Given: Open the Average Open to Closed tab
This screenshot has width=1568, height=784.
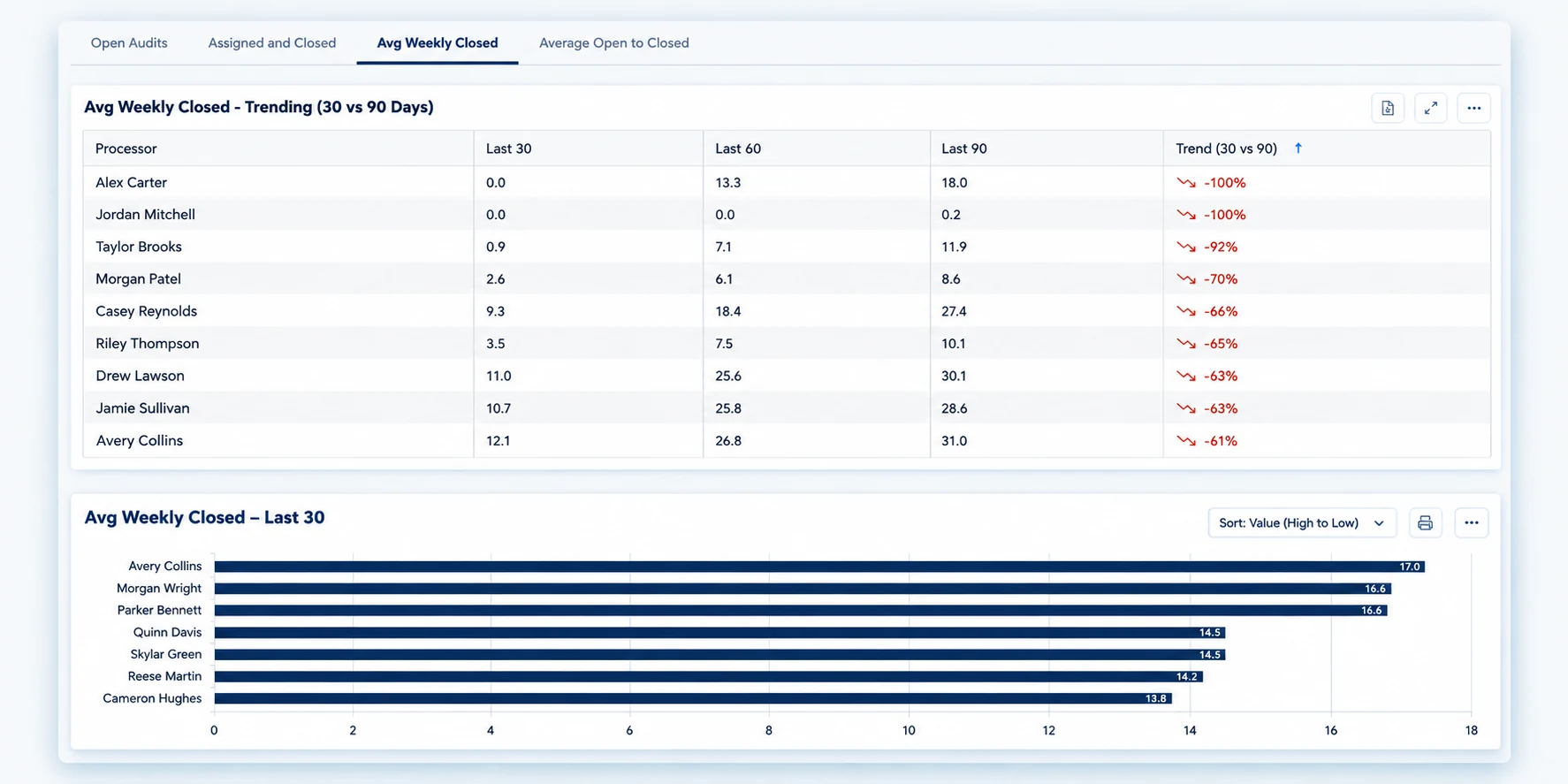Looking at the screenshot, I should [614, 42].
